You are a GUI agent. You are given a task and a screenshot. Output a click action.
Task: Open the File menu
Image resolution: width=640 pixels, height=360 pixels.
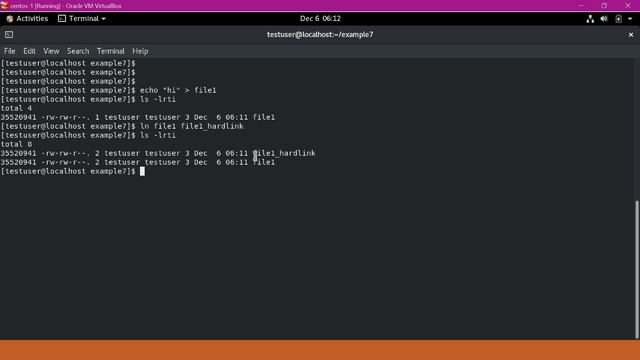(9, 51)
